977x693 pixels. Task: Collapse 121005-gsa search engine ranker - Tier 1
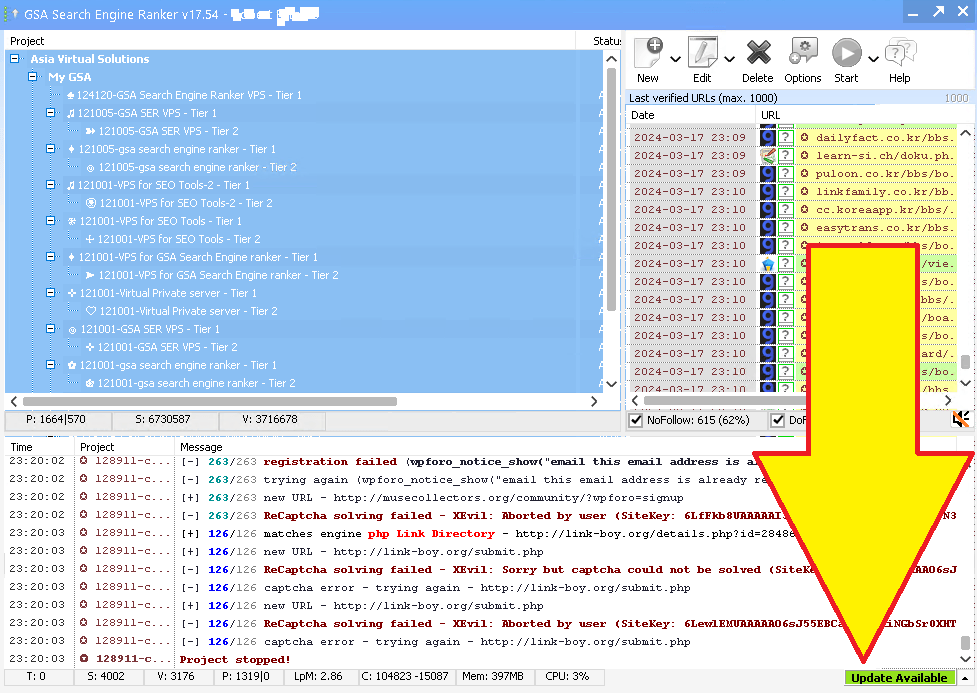[50, 149]
